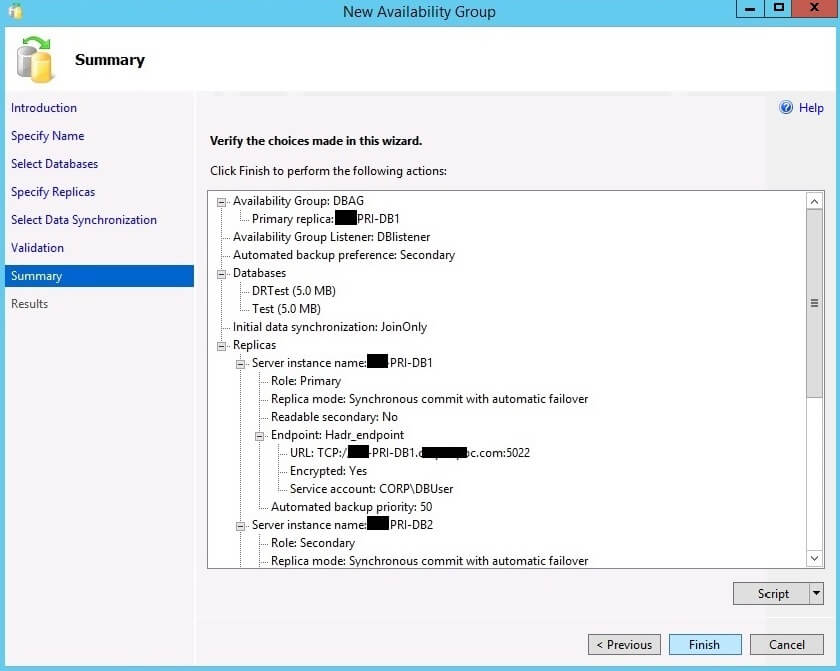Maximize the New Availability Group window

tap(778, 9)
